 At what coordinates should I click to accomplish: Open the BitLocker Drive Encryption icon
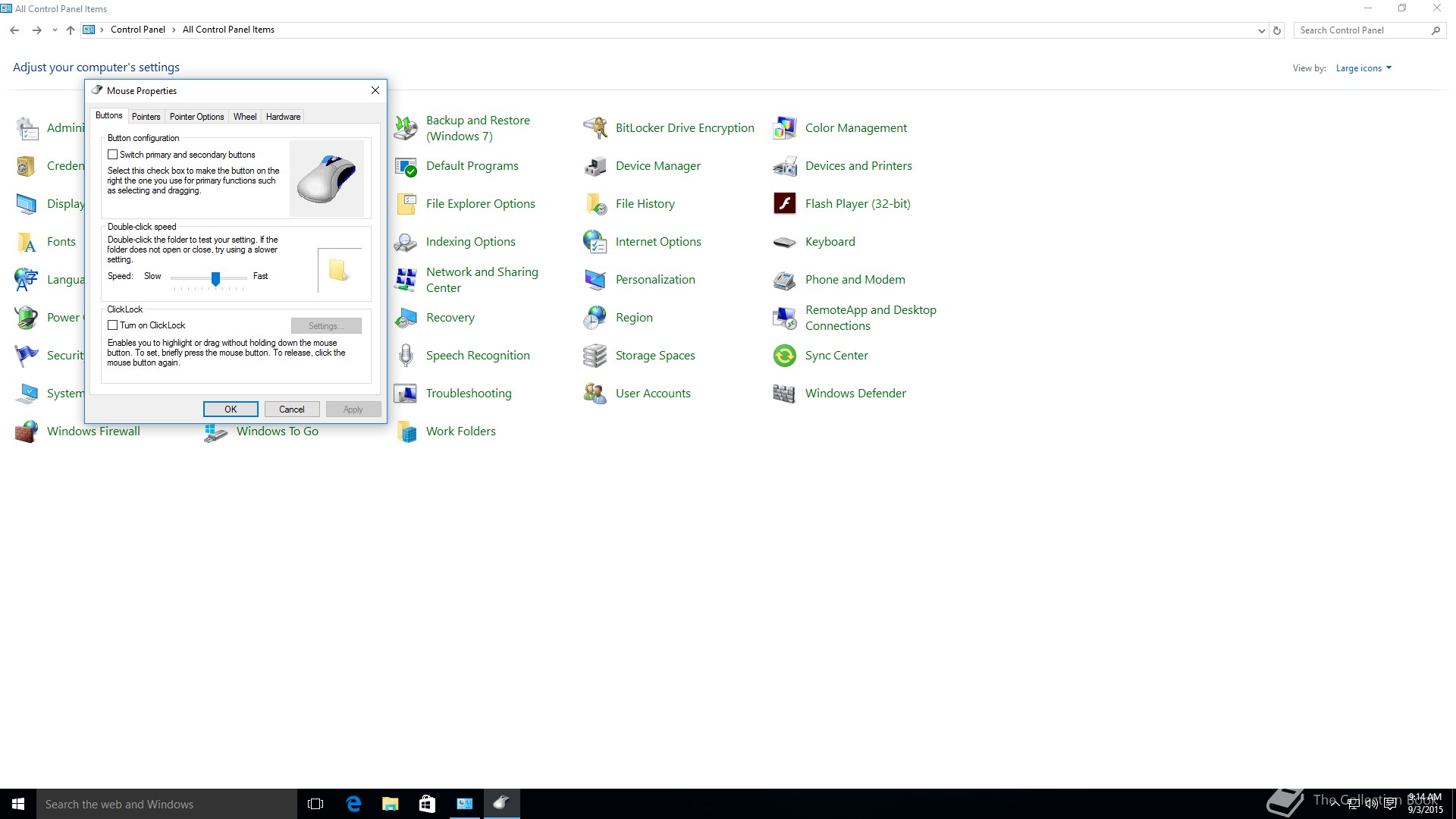pyautogui.click(x=595, y=128)
